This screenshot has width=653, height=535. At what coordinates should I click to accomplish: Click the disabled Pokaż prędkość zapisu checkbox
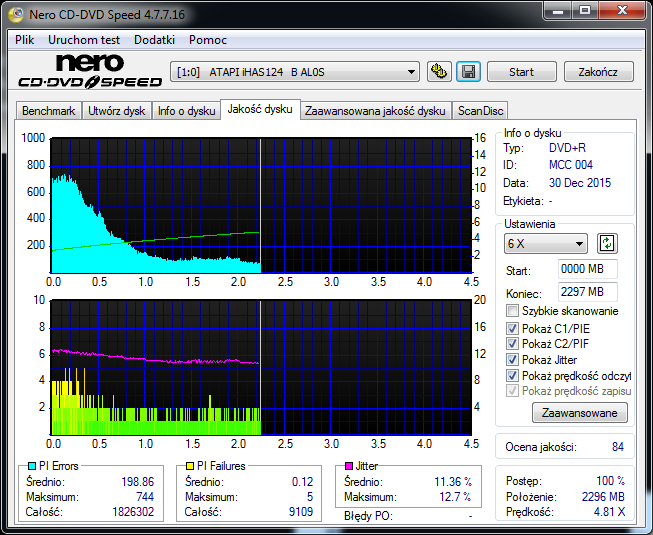(x=512, y=391)
